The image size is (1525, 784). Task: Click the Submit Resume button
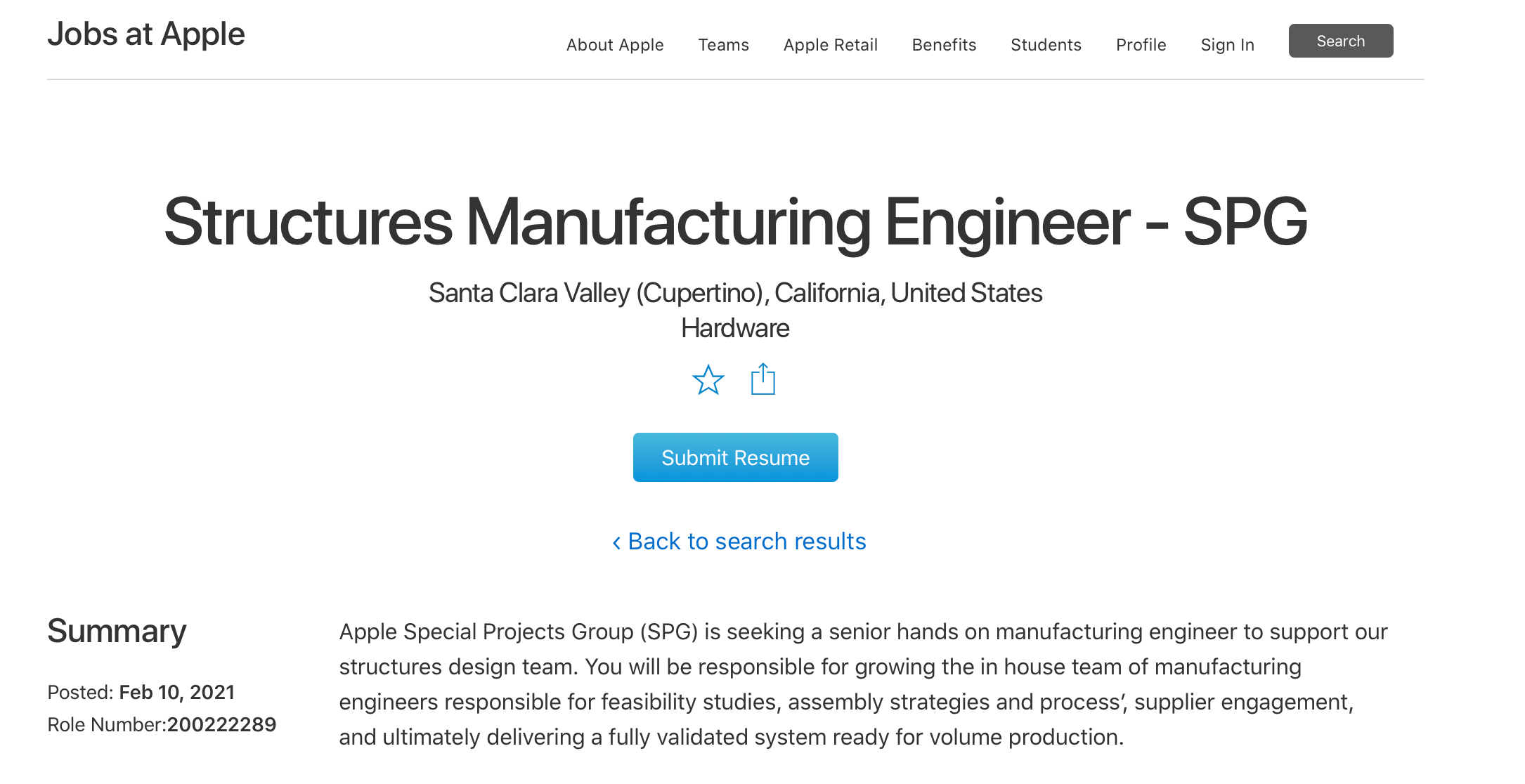735,457
